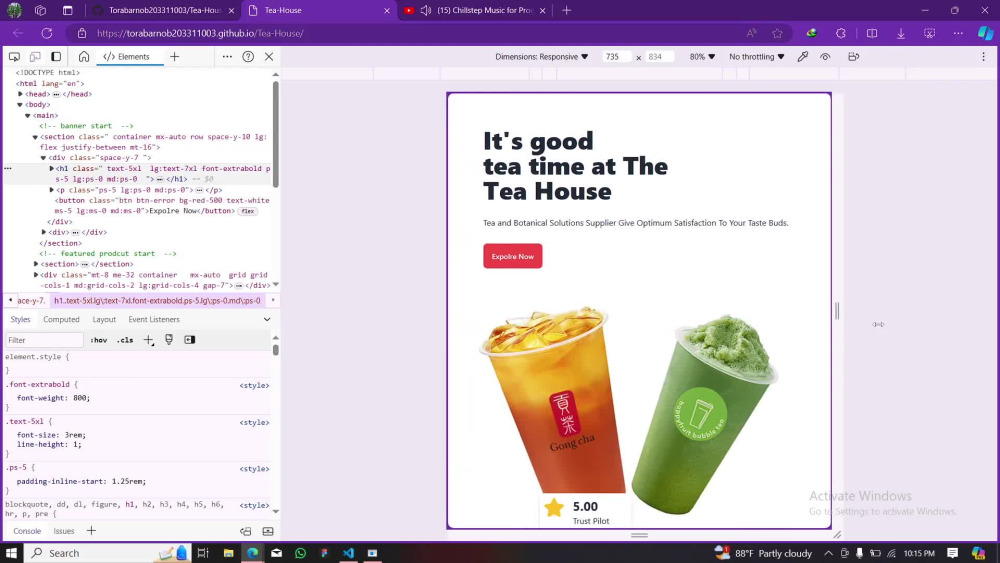Toggle device emulation icon in DevTools
Screen dimensions: 1000x563
[x=35, y=57]
